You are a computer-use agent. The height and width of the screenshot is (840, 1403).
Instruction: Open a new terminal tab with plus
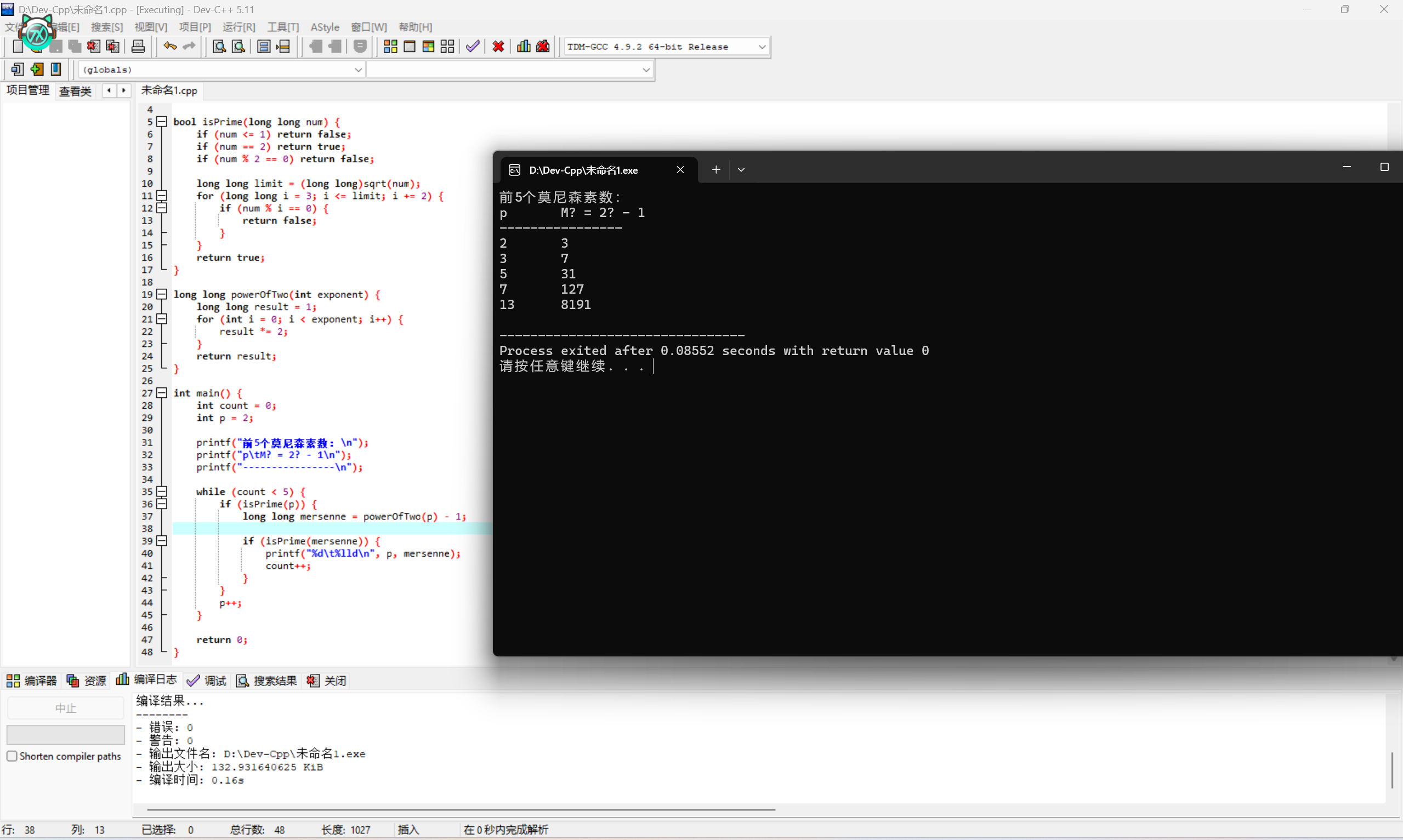point(715,170)
